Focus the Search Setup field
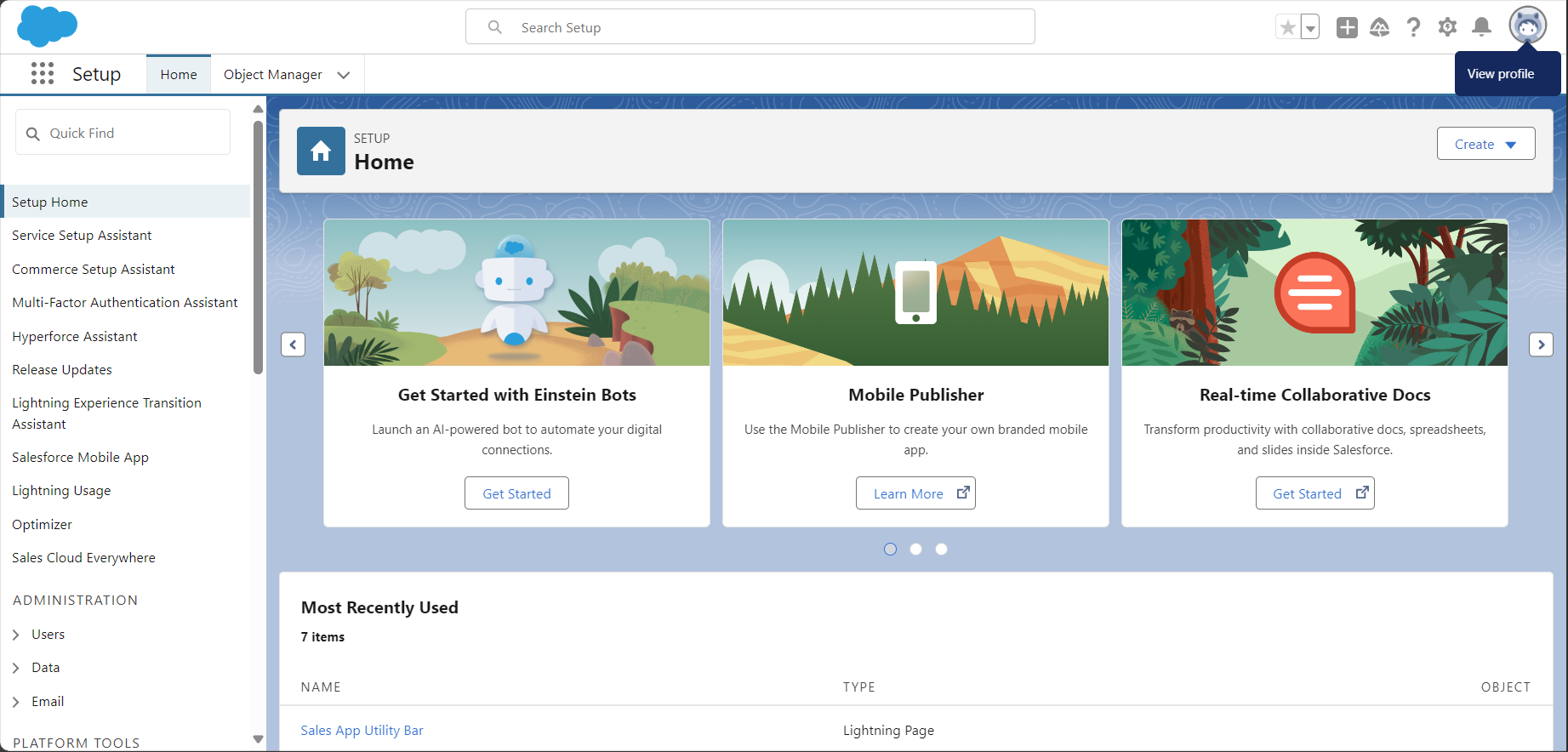This screenshot has width=1568, height=752. pyautogui.click(x=750, y=27)
